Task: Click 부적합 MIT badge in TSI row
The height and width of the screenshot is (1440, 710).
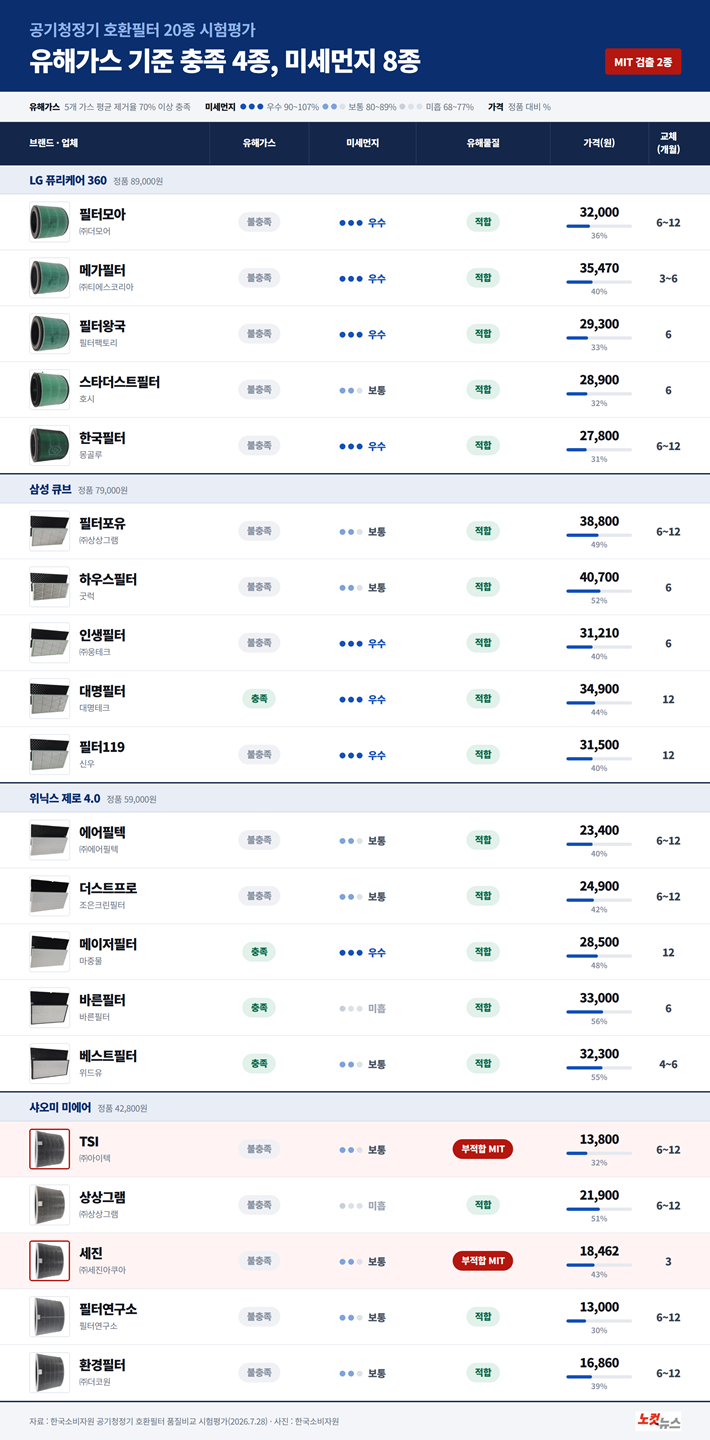Action: tap(483, 1149)
